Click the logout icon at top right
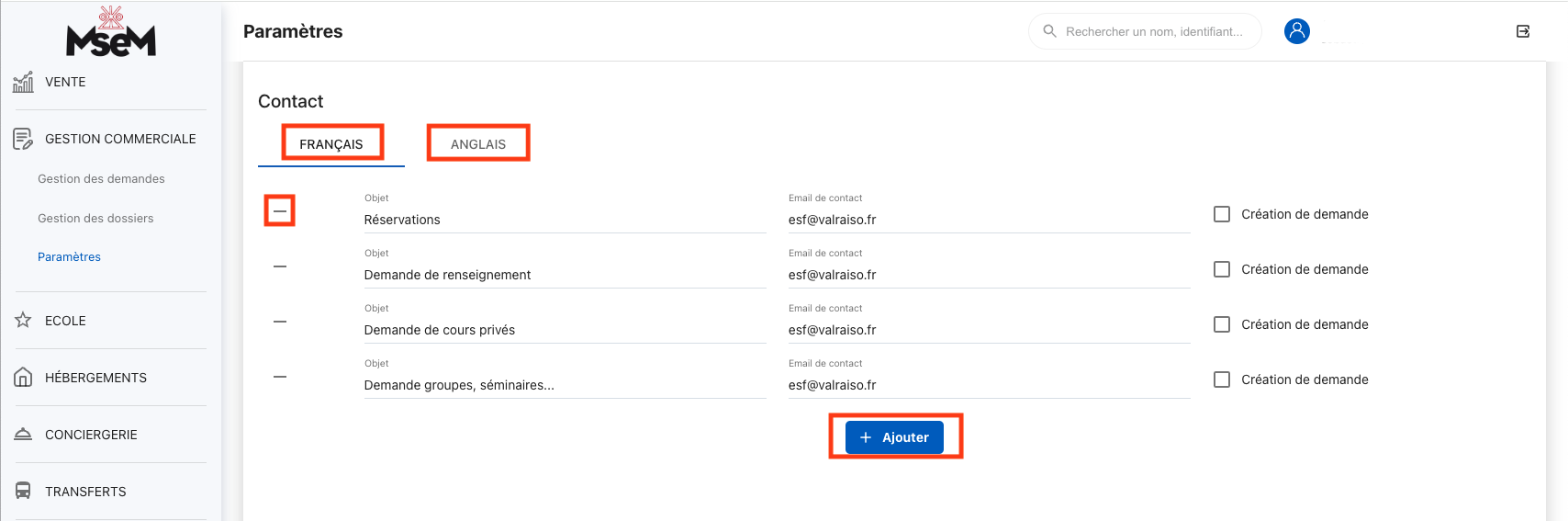1568x521 pixels. (1522, 31)
